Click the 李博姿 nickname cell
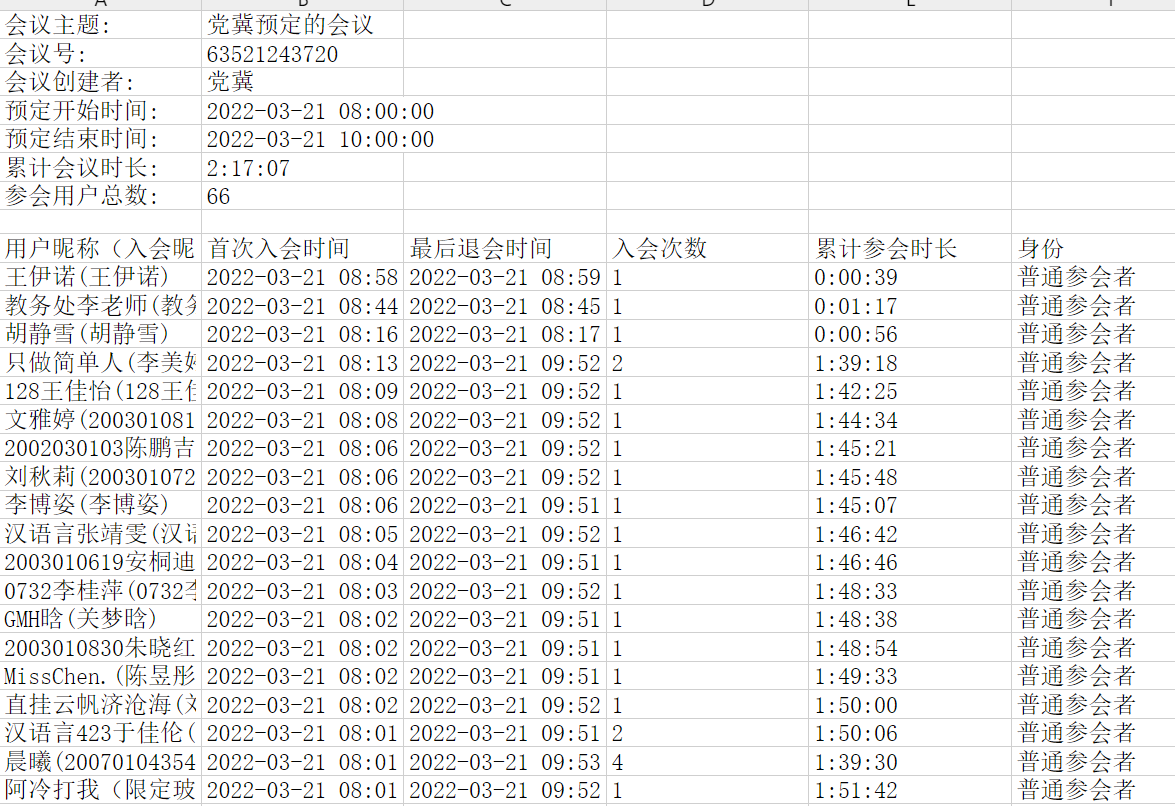Viewport: 1175px width, 806px height. (x=101, y=505)
